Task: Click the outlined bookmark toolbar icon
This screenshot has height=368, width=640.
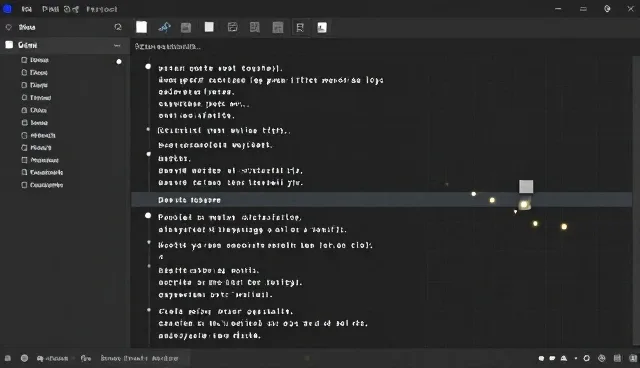Action: 300,27
